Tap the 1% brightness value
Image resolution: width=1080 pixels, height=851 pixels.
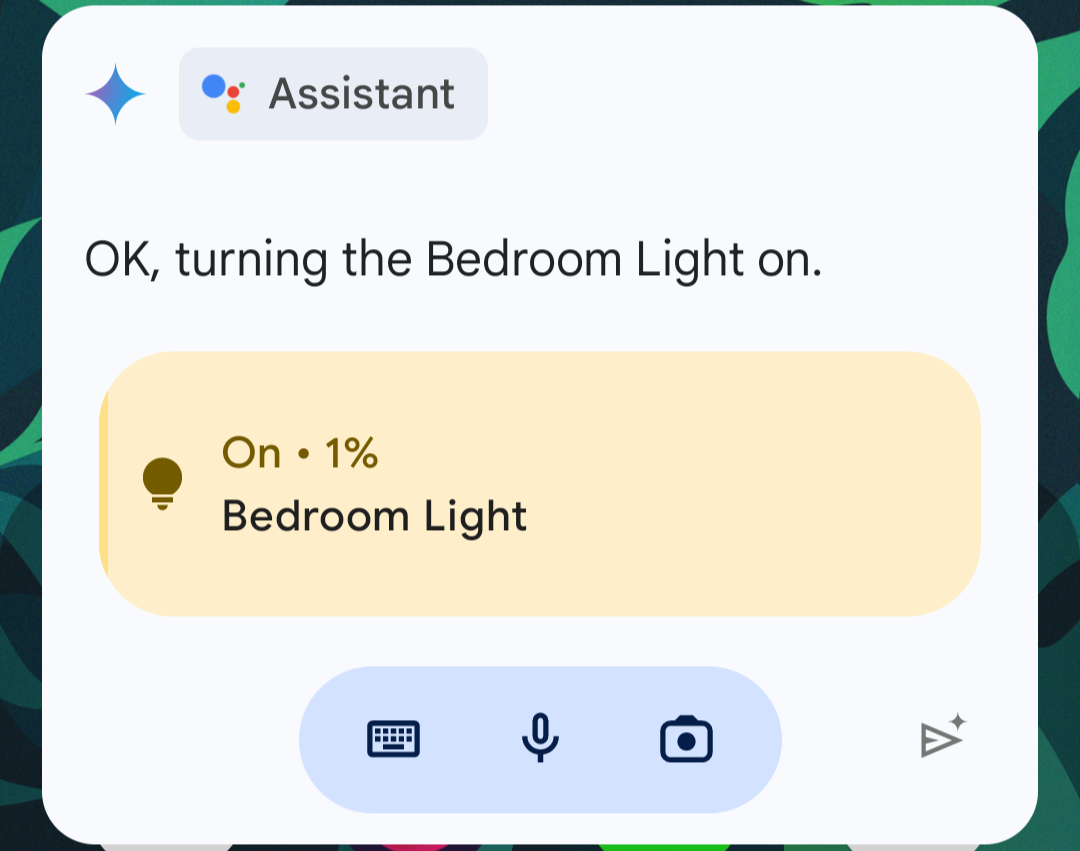351,453
